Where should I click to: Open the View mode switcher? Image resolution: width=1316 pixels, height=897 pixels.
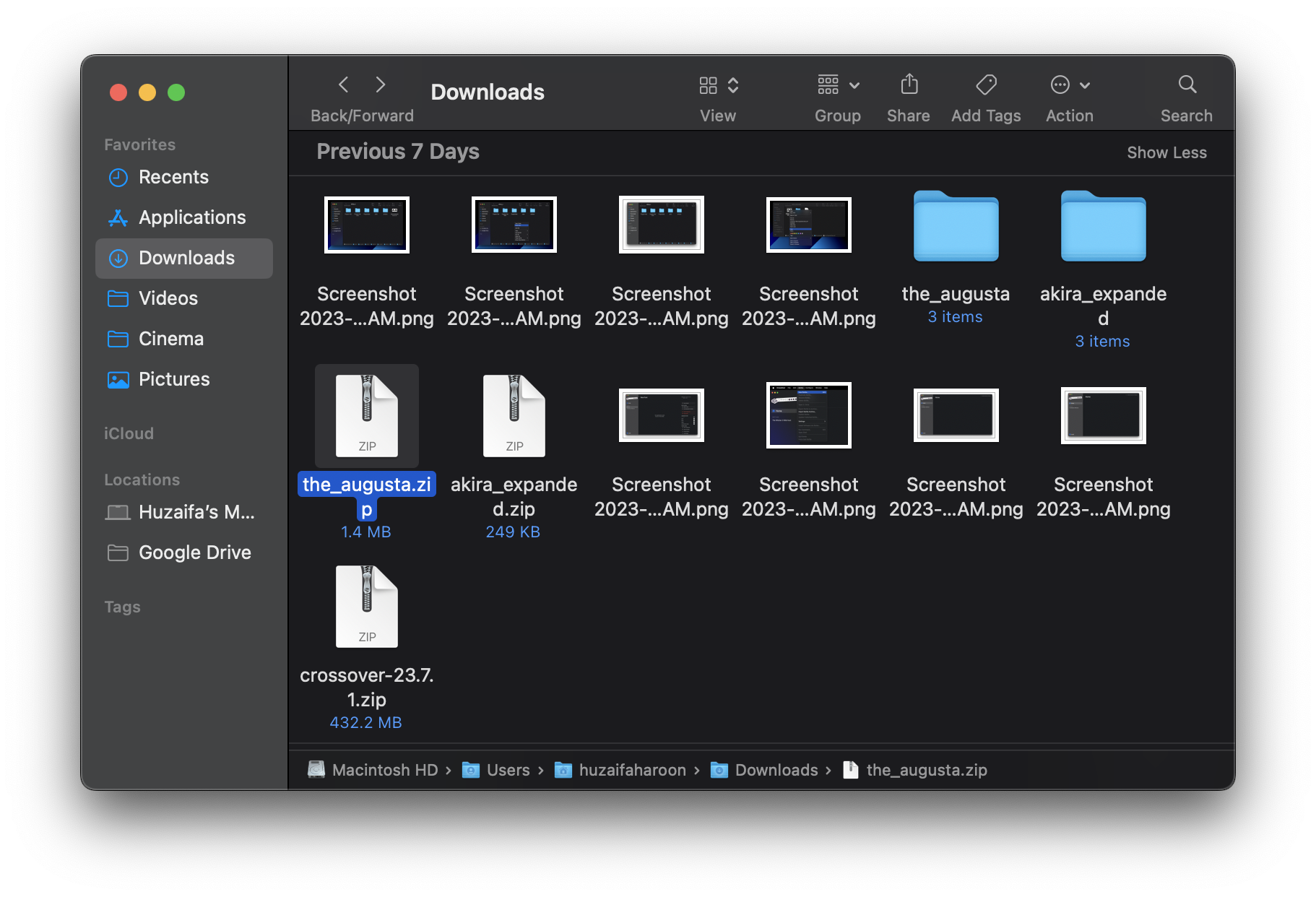click(719, 85)
